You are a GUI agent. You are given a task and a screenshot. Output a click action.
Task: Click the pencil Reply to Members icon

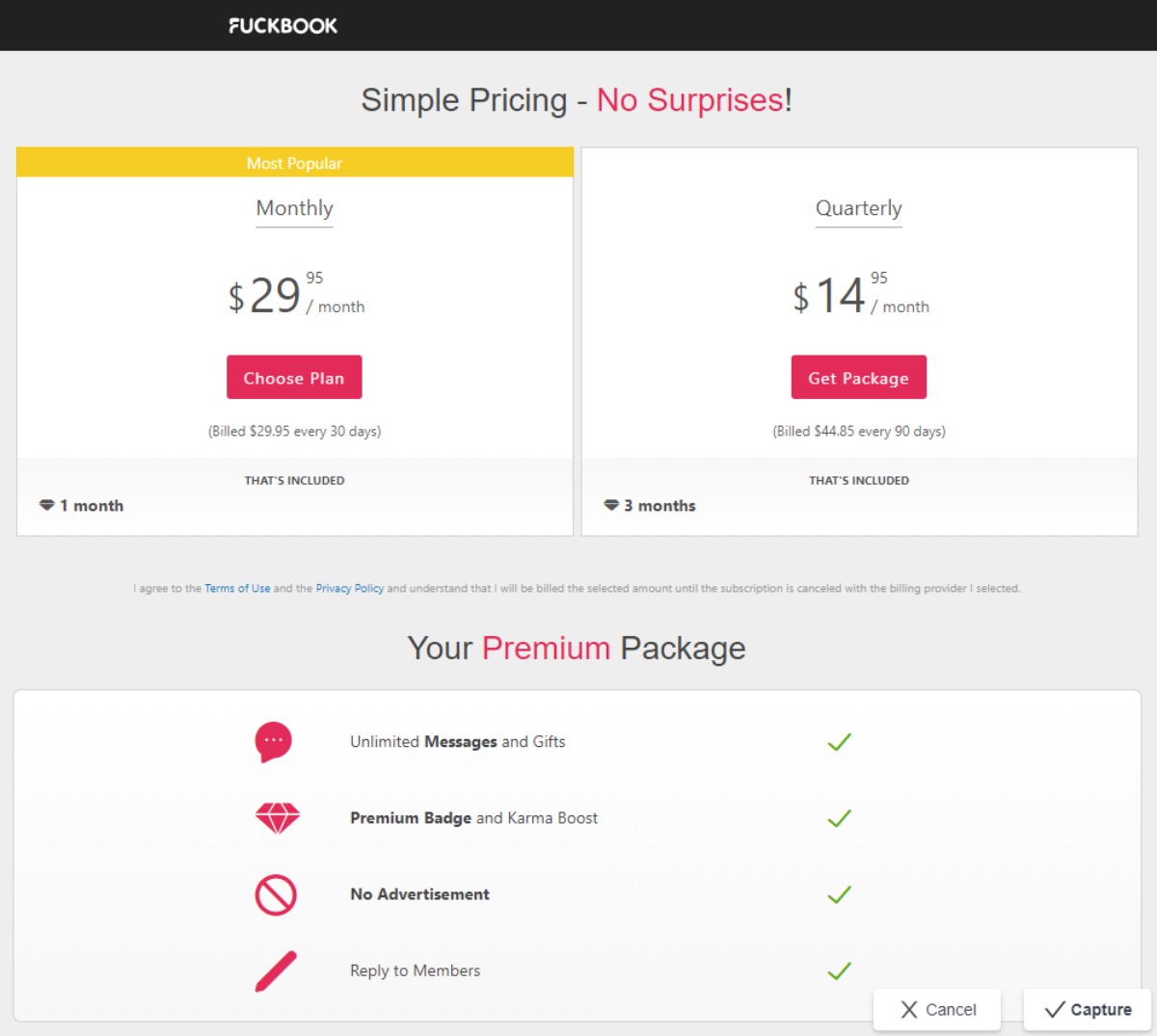coord(276,971)
